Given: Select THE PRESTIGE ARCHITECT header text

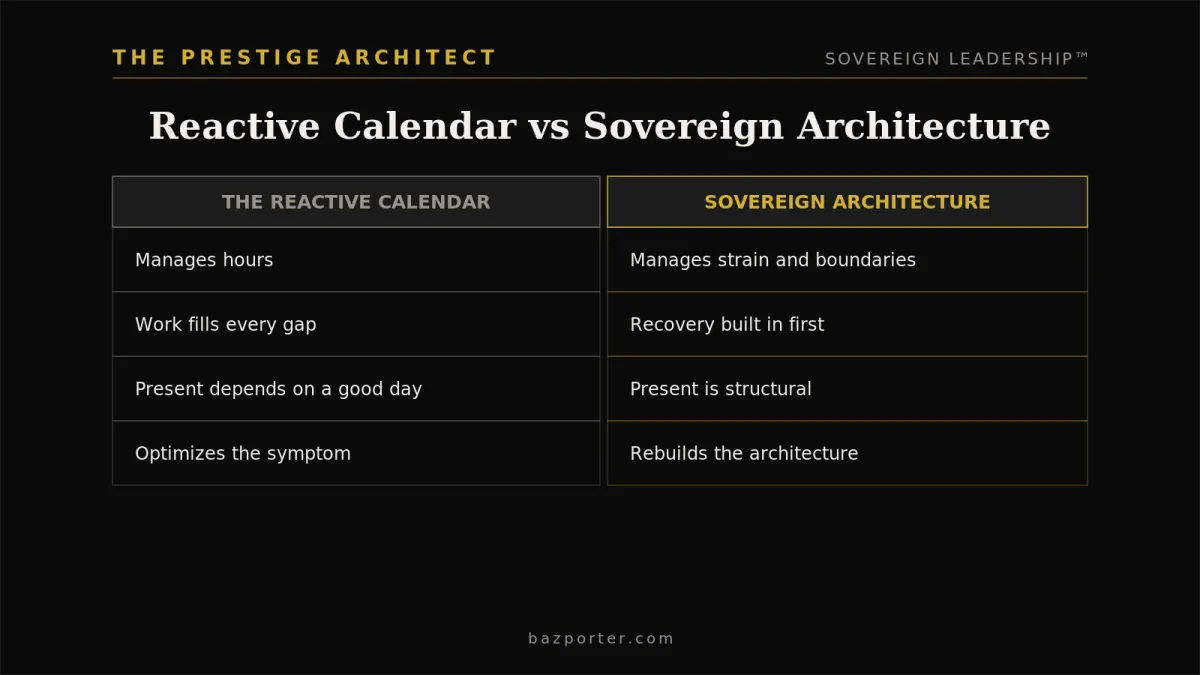Looking at the screenshot, I should click(x=305, y=57).
